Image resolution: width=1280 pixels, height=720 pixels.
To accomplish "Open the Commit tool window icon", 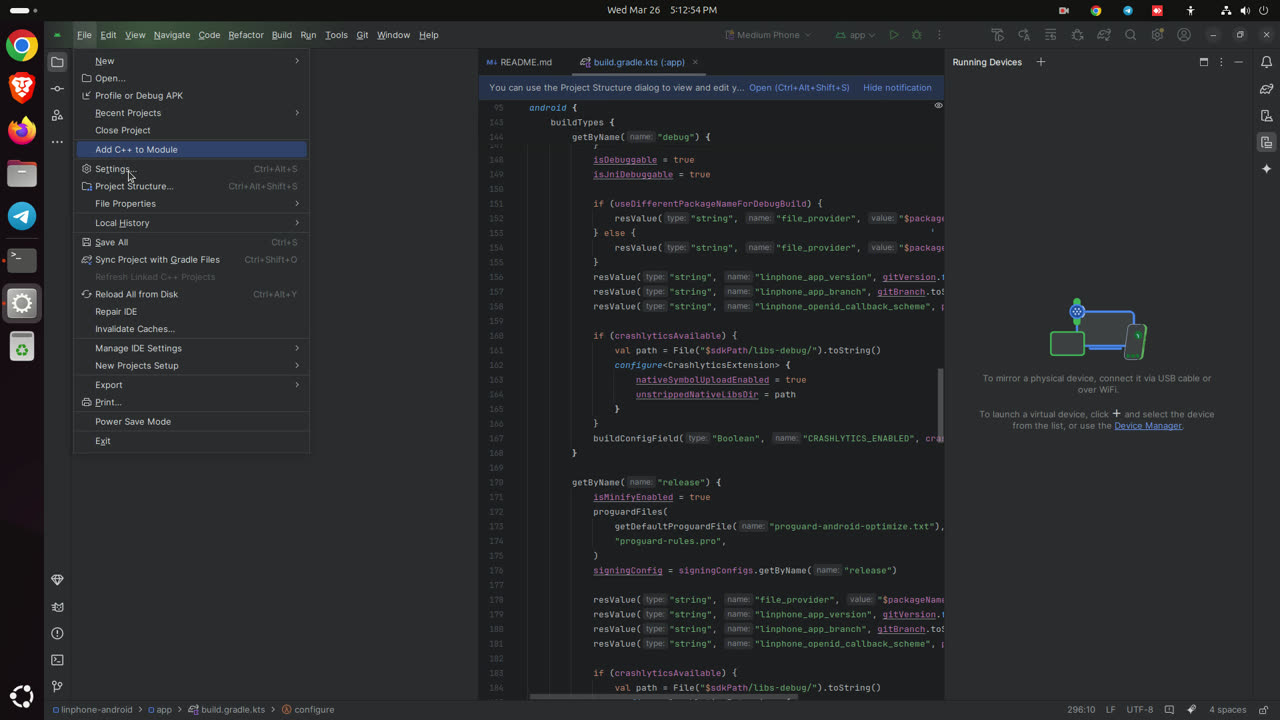I will click(x=57, y=89).
